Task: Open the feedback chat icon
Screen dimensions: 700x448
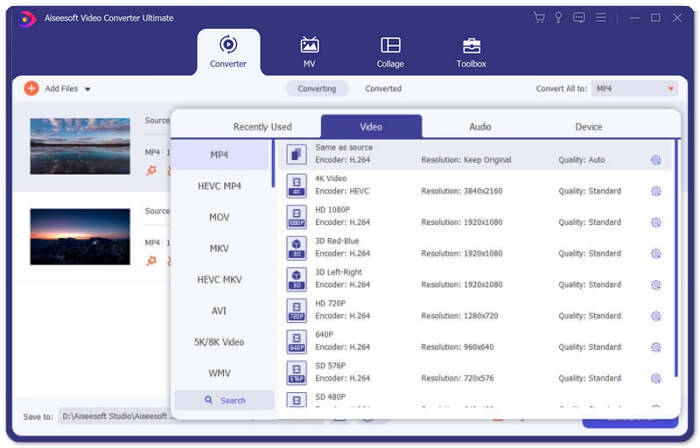Action: tap(579, 17)
